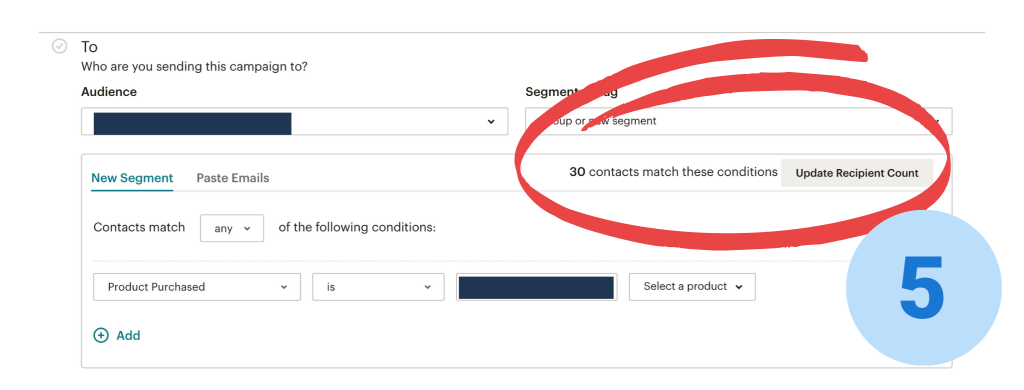Click the plus circle Add icon
The image size is (1024, 390).
(101, 336)
